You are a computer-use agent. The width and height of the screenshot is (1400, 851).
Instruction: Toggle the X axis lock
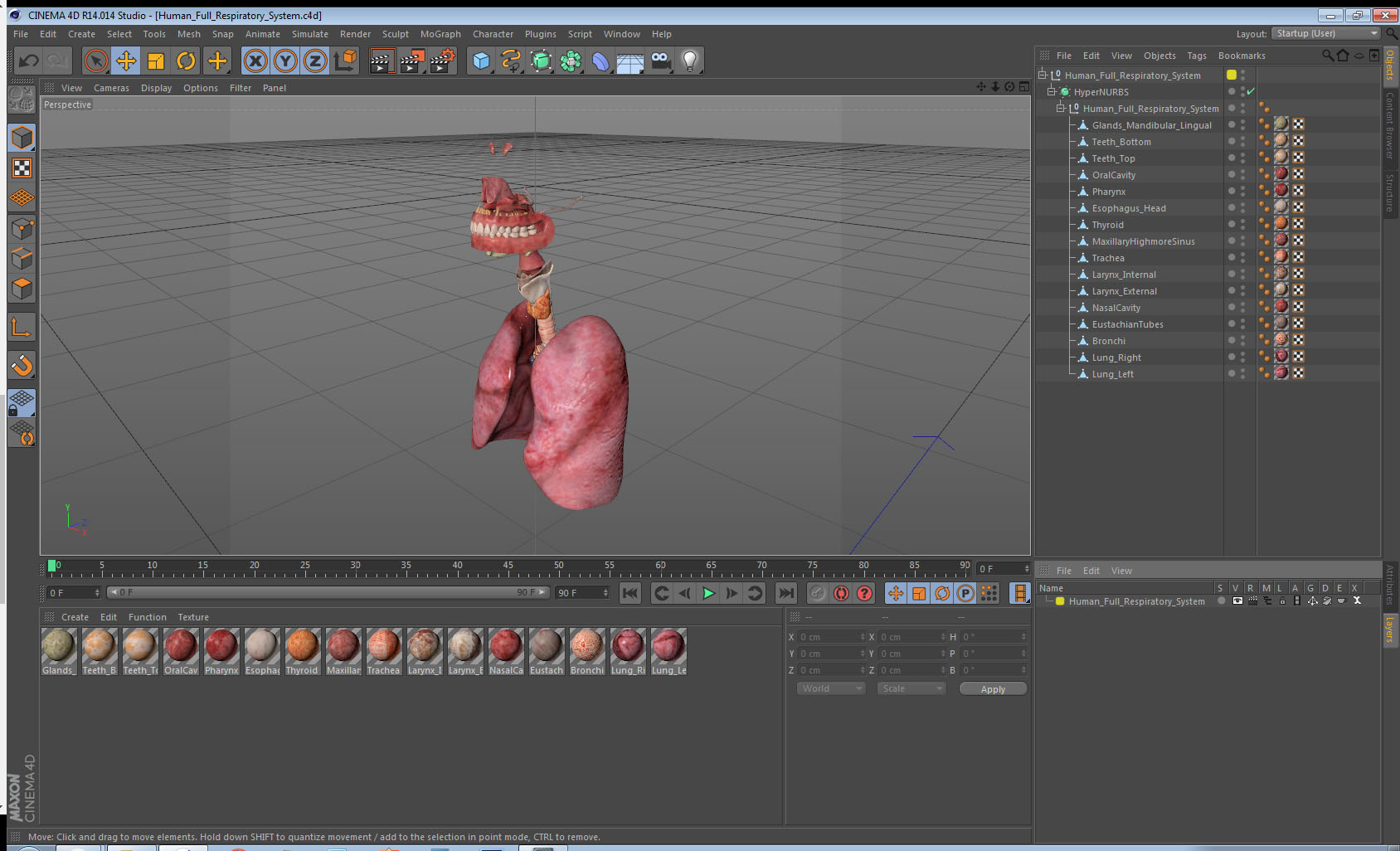(x=255, y=61)
